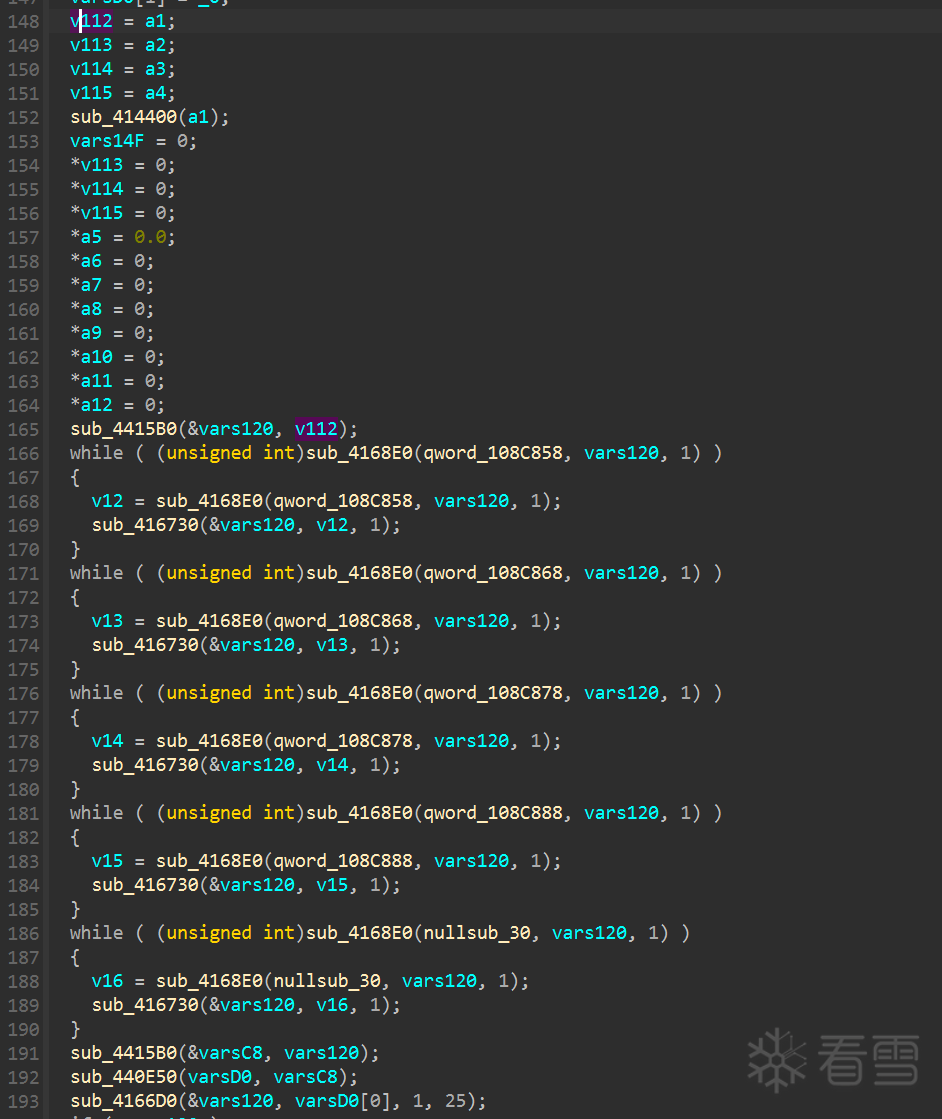Open sub_440E50 on line 192
942x1119 pixels.
[x=123, y=1077]
